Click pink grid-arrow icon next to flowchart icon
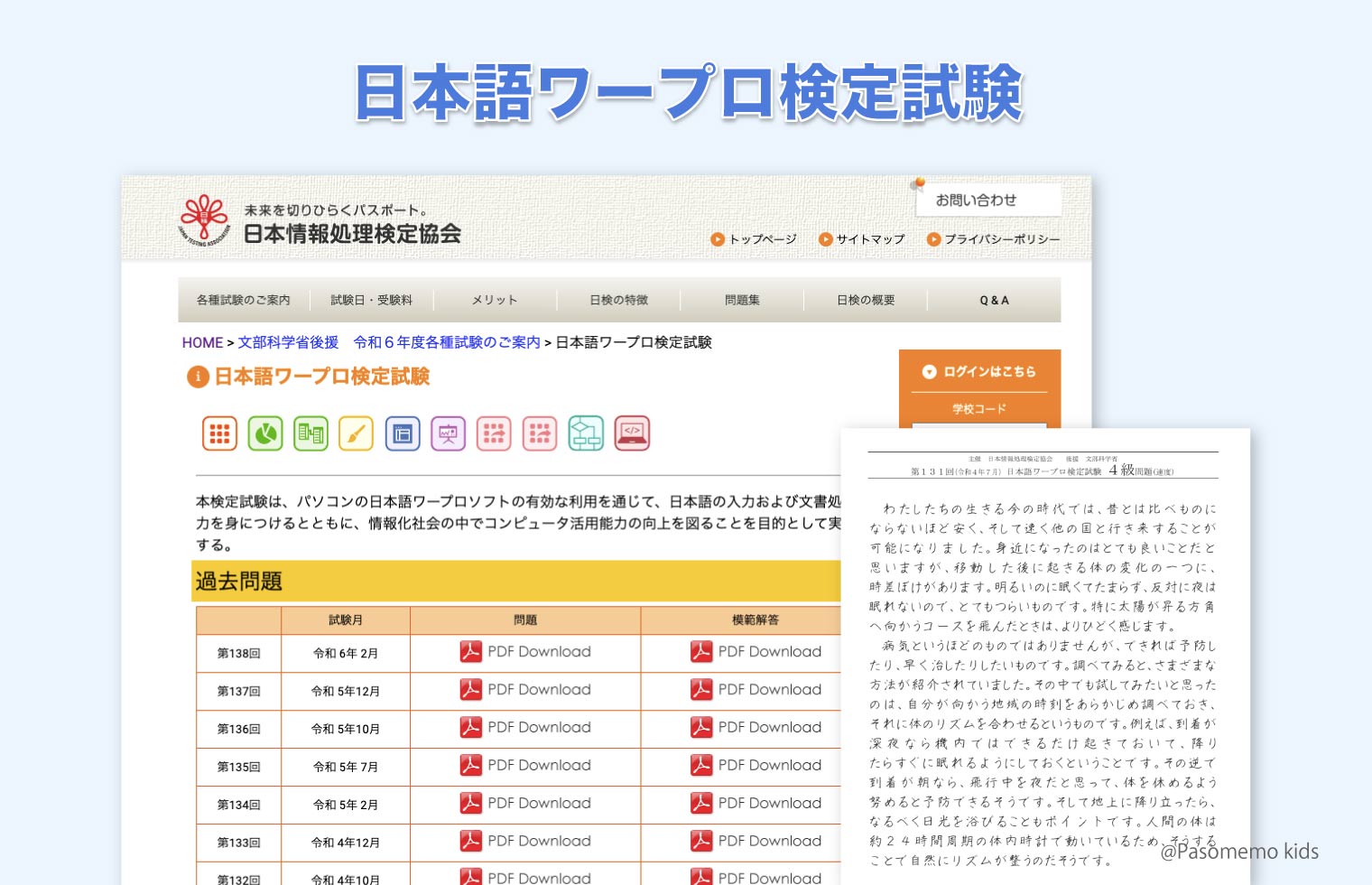The image size is (1372, 885). pyautogui.click(x=540, y=433)
